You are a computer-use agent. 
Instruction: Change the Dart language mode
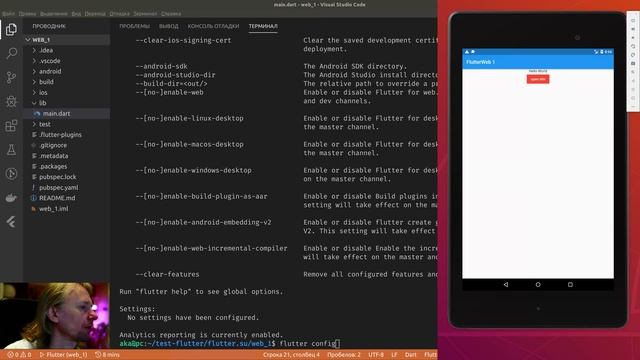(411, 355)
